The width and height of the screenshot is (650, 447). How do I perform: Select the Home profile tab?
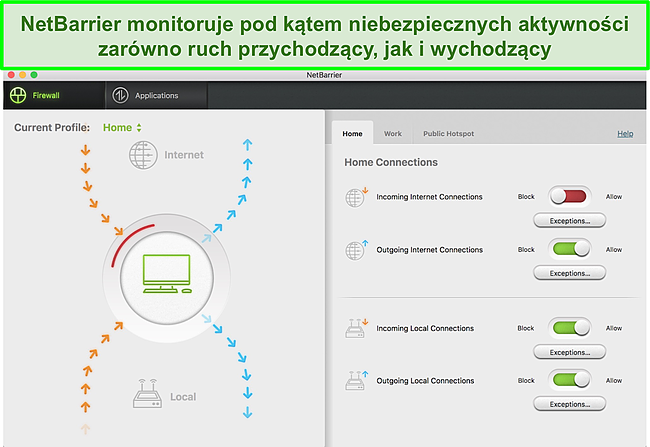click(352, 134)
